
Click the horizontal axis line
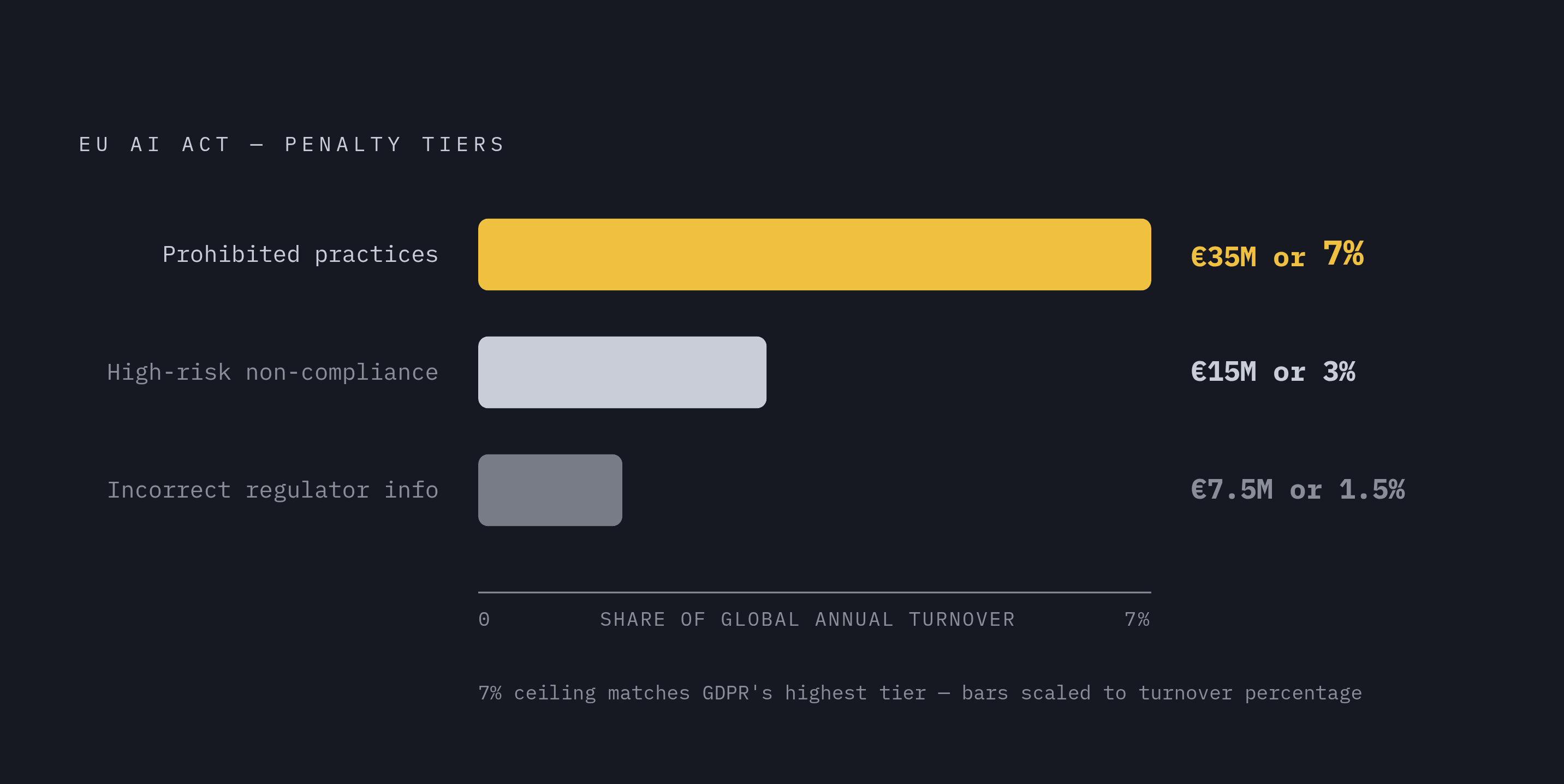point(814,591)
